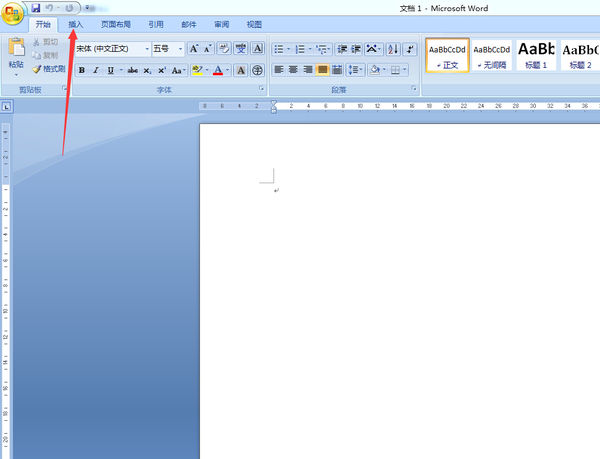The width and height of the screenshot is (600, 459).
Task: Click the ruler tab selector L box
Action: [x=7, y=107]
